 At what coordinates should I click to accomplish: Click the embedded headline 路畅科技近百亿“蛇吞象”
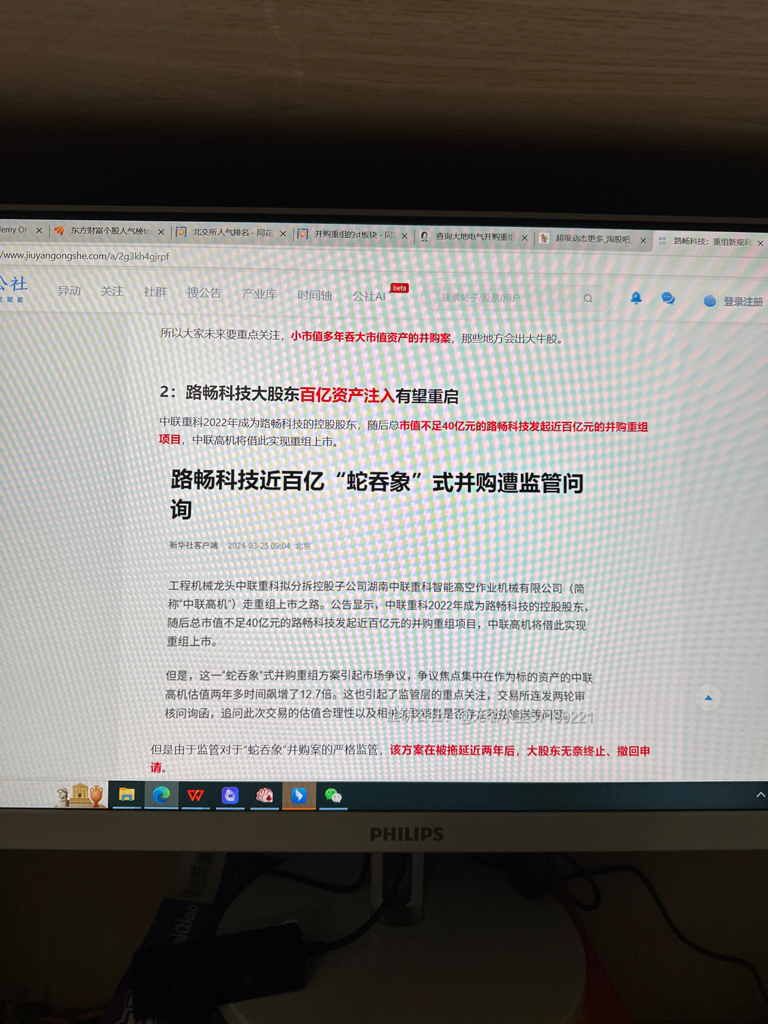pos(377,494)
